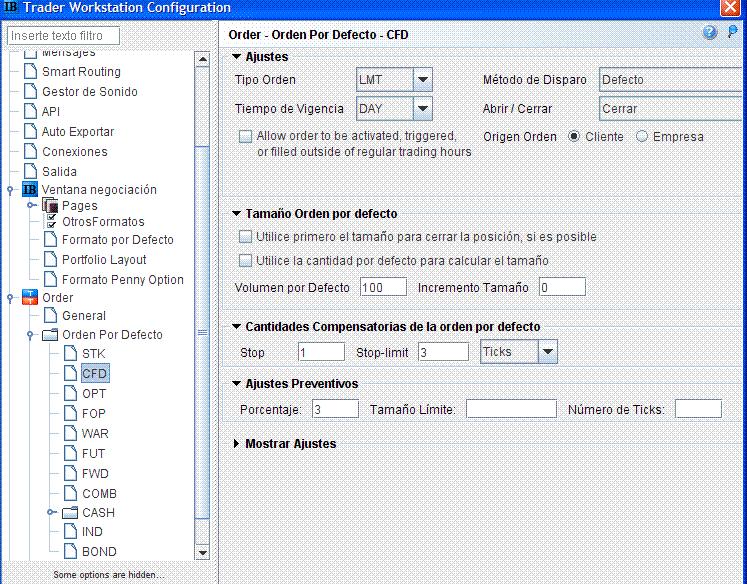The width and height of the screenshot is (747, 584).
Task: Click the STK page icon
Action: 70,353
